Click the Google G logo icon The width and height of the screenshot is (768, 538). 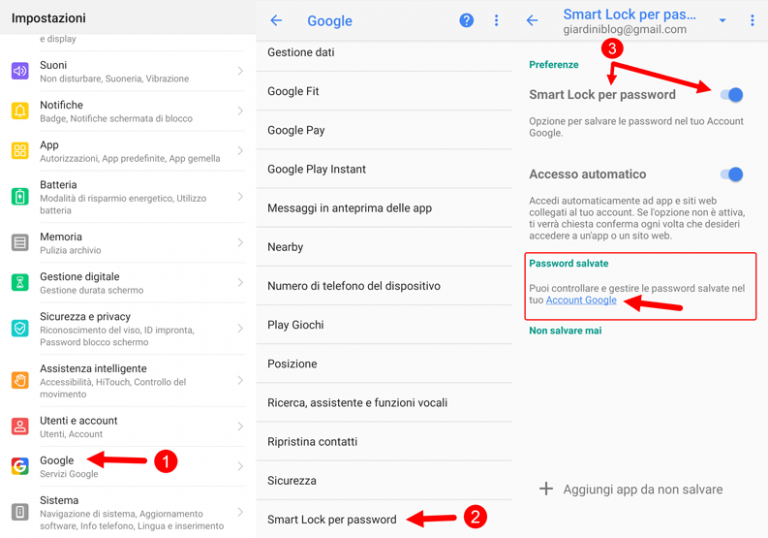(x=20, y=466)
